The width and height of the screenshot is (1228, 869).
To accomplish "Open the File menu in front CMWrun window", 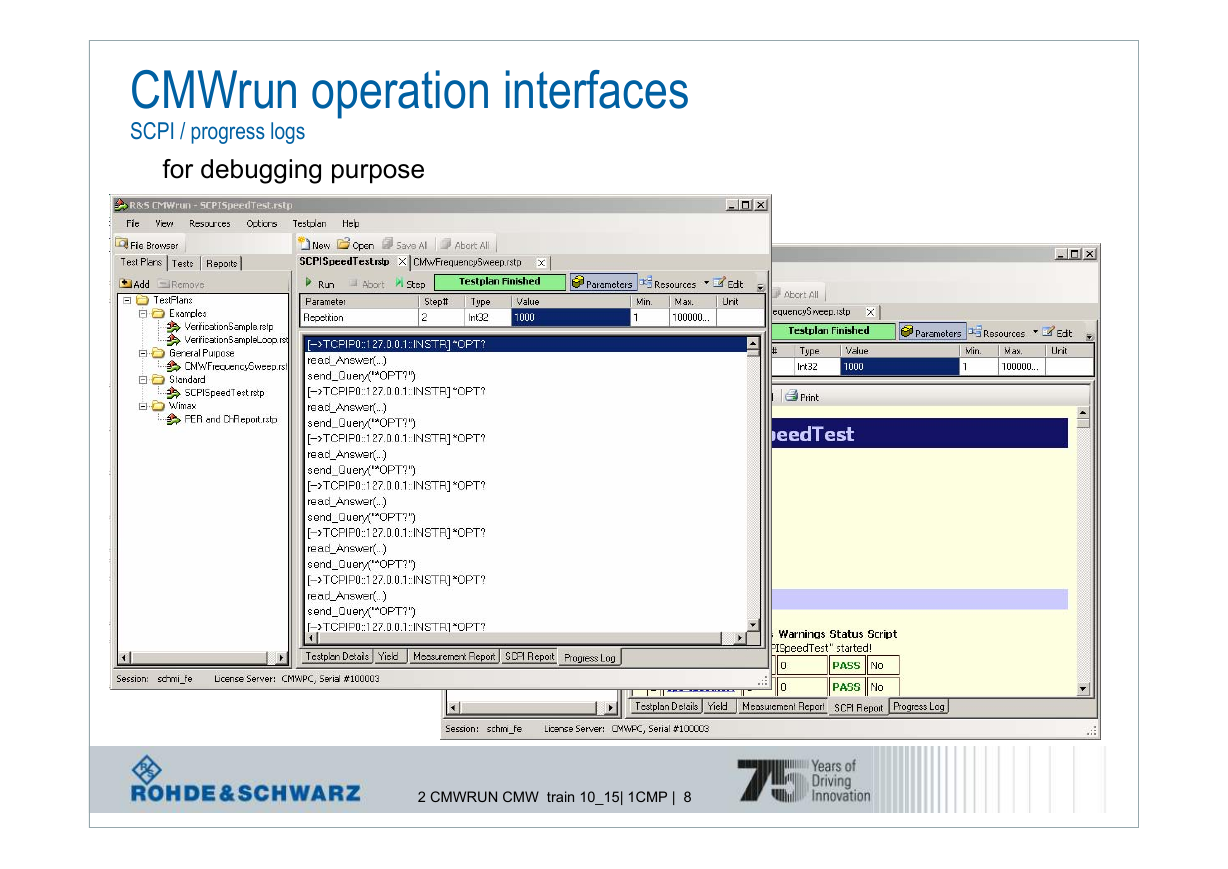I will coord(132,223).
